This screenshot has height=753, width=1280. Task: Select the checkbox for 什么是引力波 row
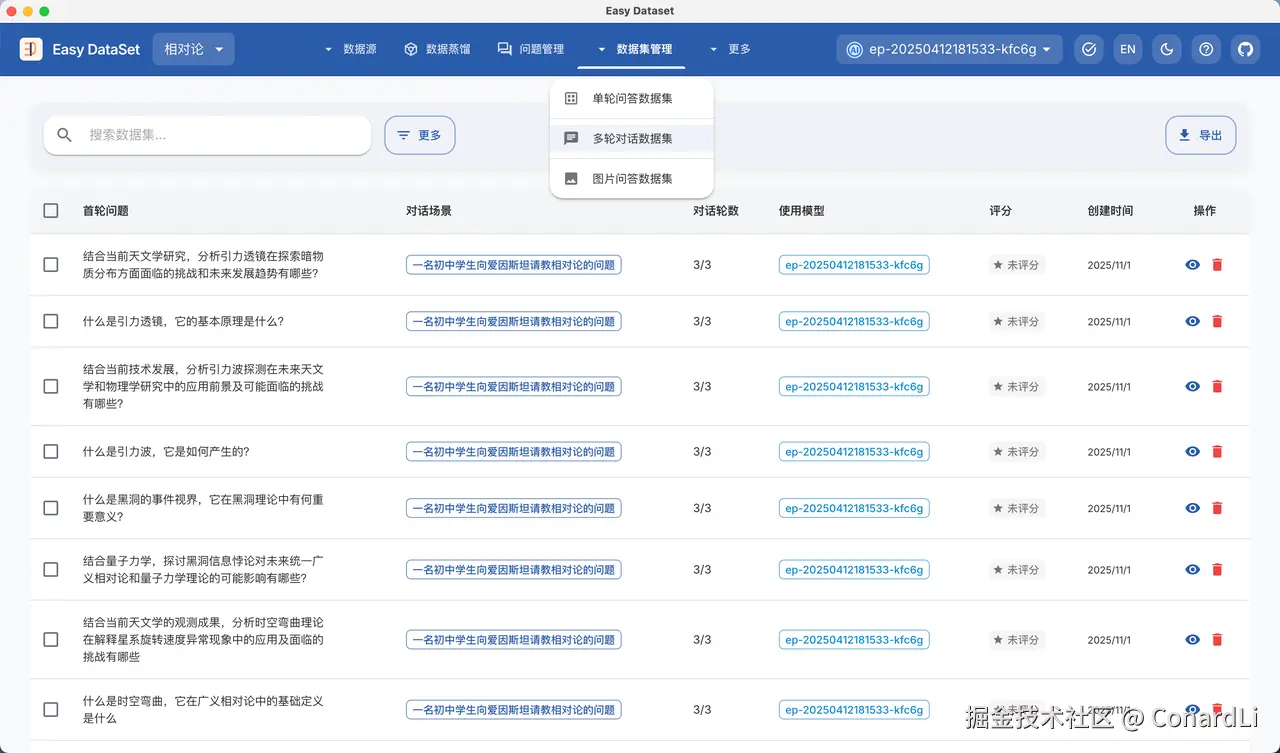[51, 452]
